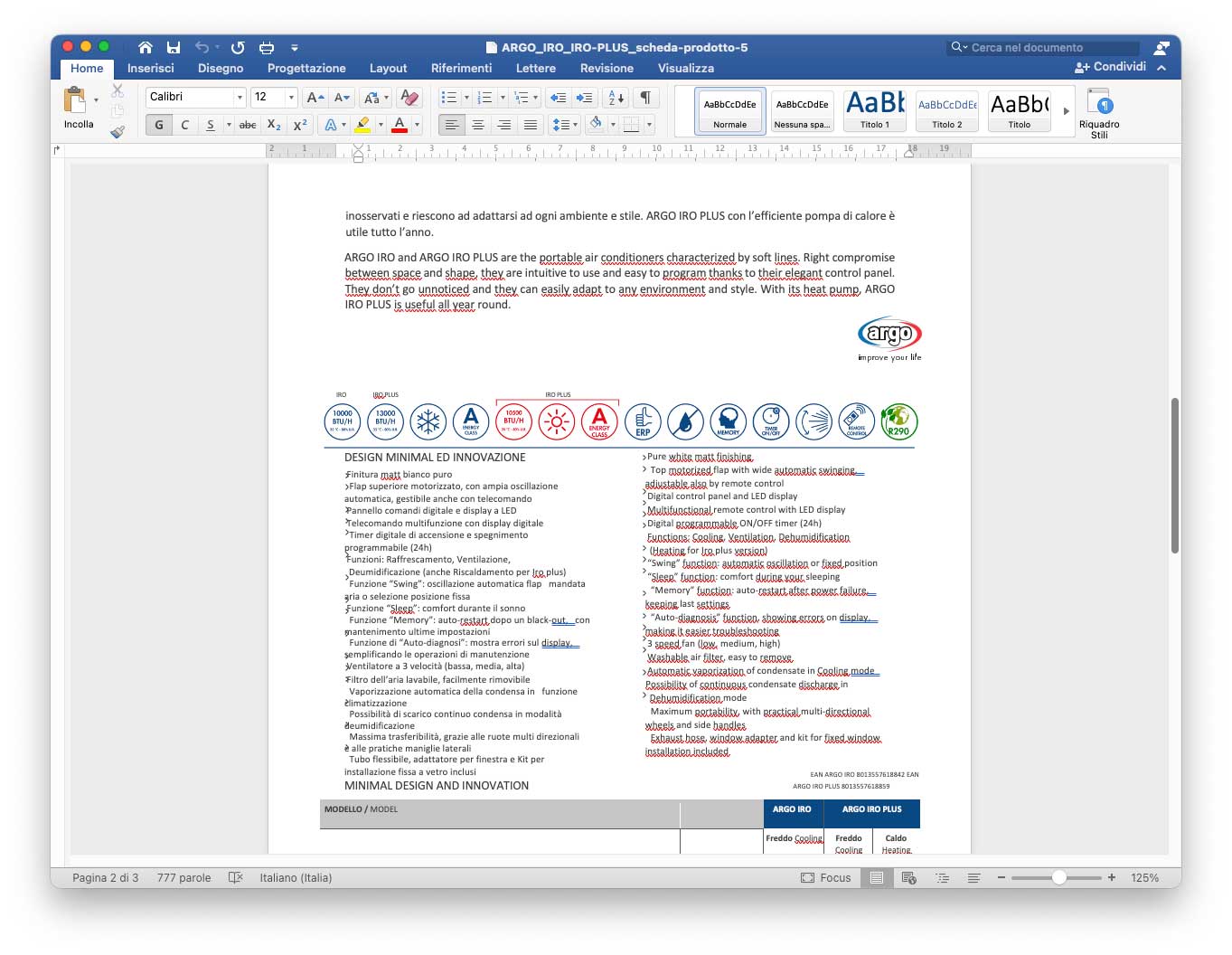The width and height of the screenshot is (1232, 955).
Task: Justify the paragraph text
Action: tap(531, 125)
